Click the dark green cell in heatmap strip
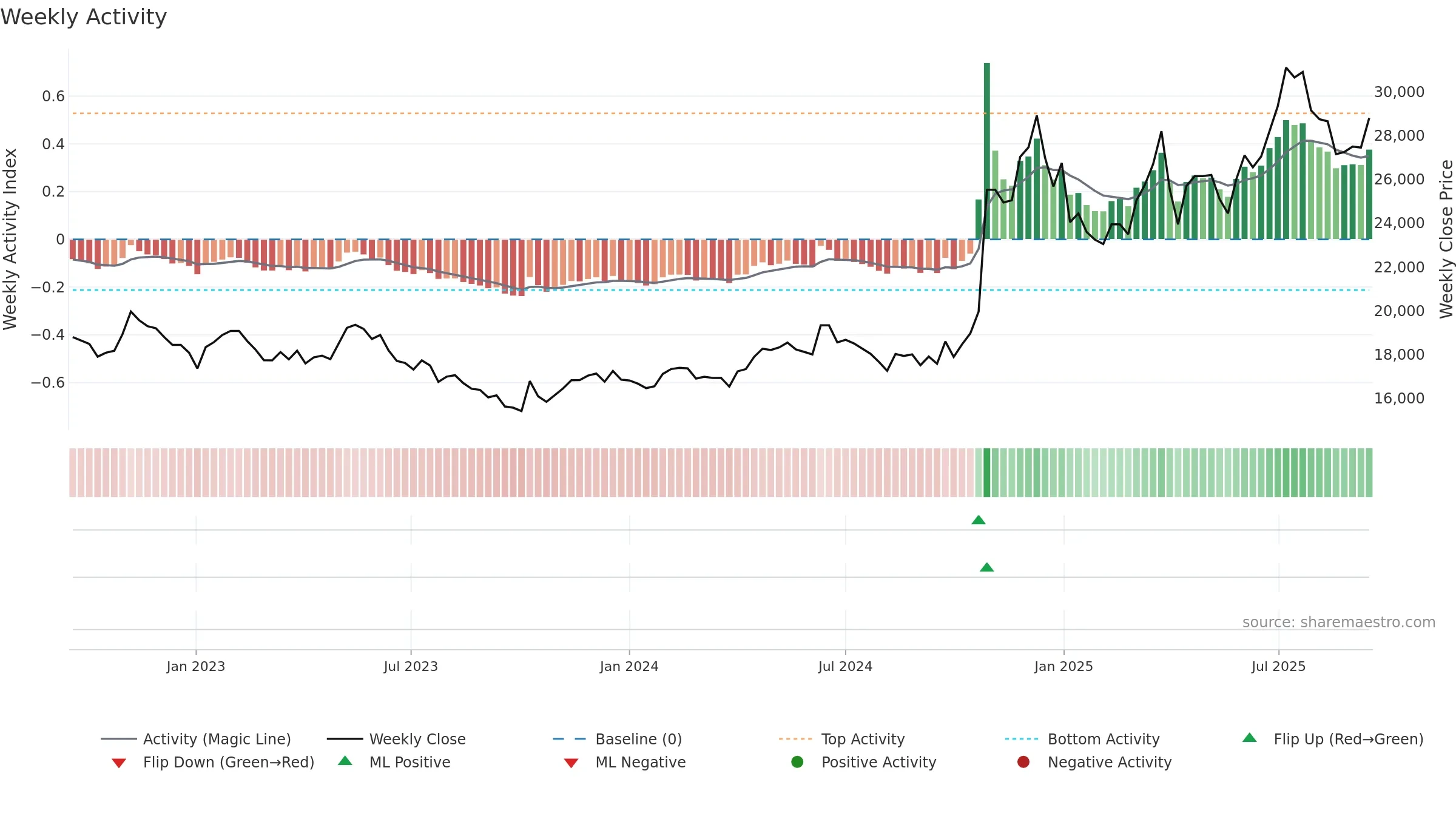 click(987, 473)
